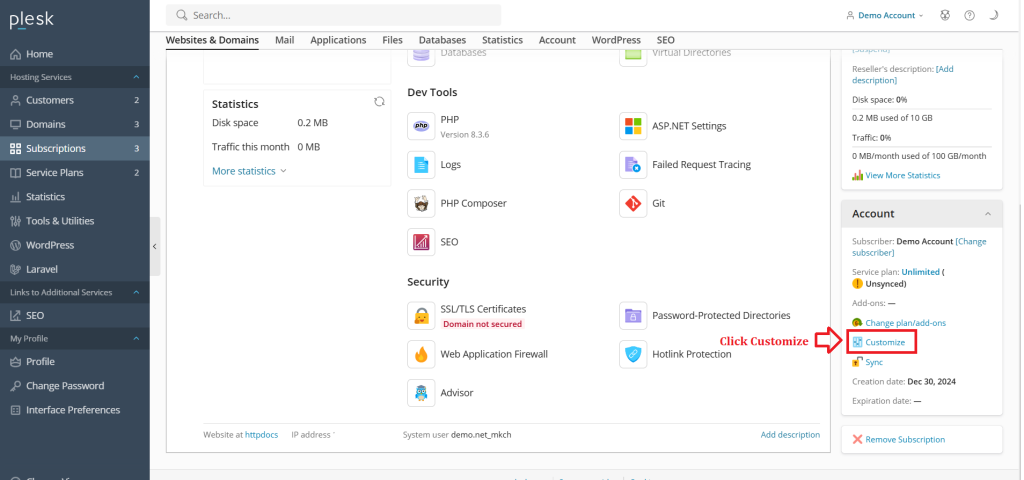The height and width of the screenshot is (480, 1024).
Task: Switch to the Statistics tab
Action: (x=503, y=40)
